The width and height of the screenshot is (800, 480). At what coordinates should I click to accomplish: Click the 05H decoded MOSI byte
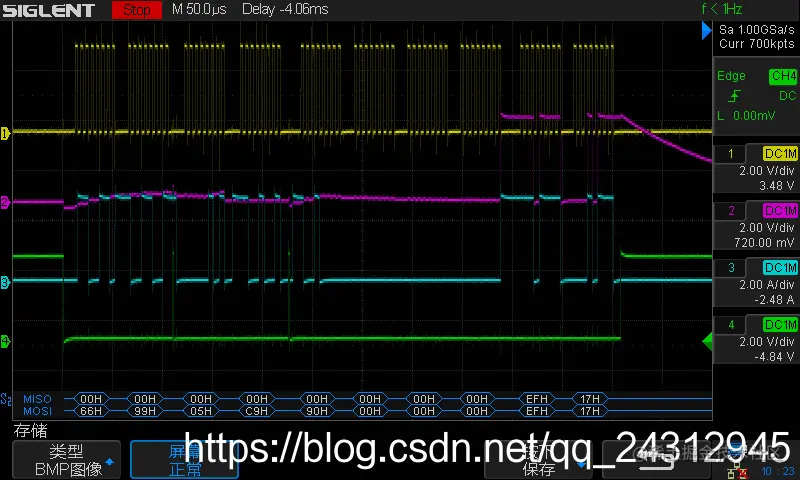(x=201, y=411)
